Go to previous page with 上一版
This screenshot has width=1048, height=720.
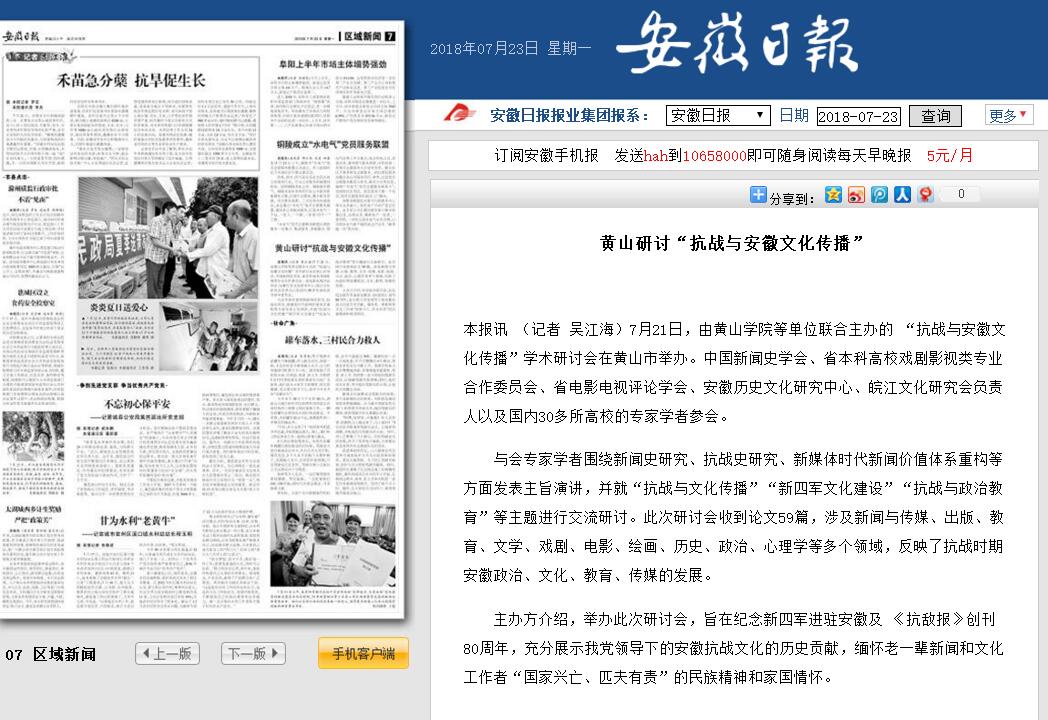pyautogui.click(x=168, y=653)
